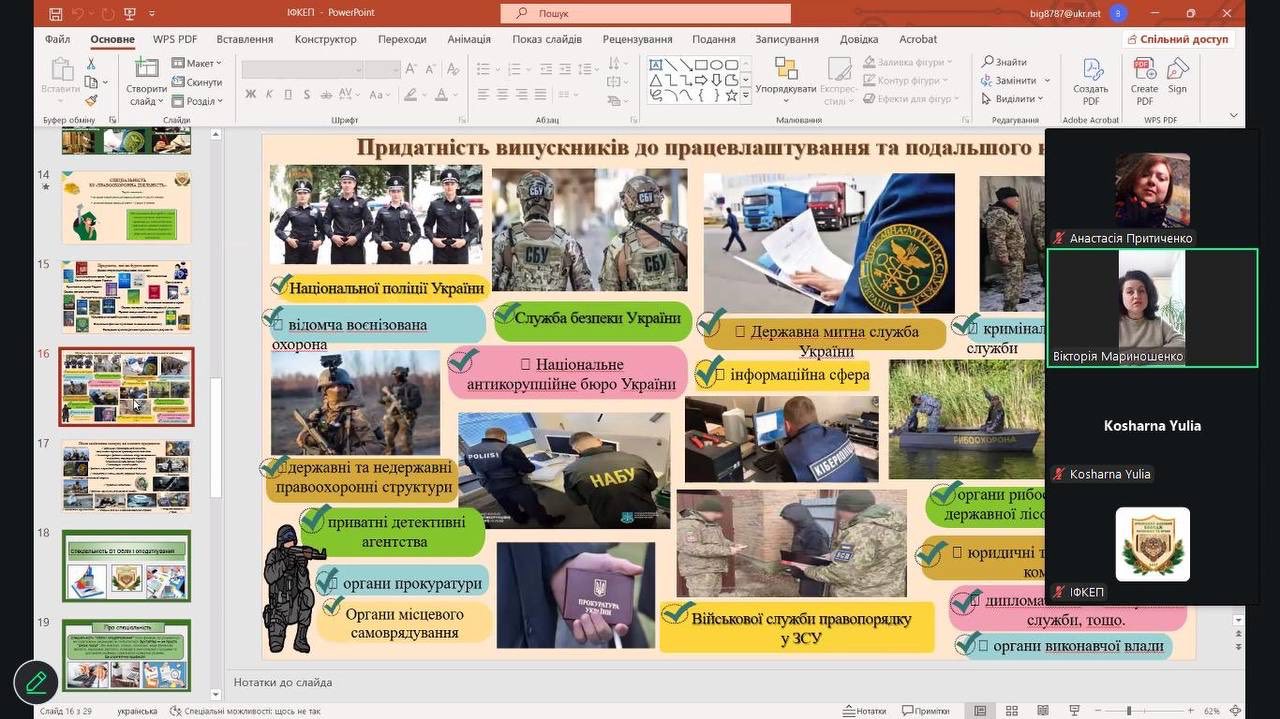
Task: Switch to the Показ слайдів tab
Action: pyautogui.click(x=547, y=39)
